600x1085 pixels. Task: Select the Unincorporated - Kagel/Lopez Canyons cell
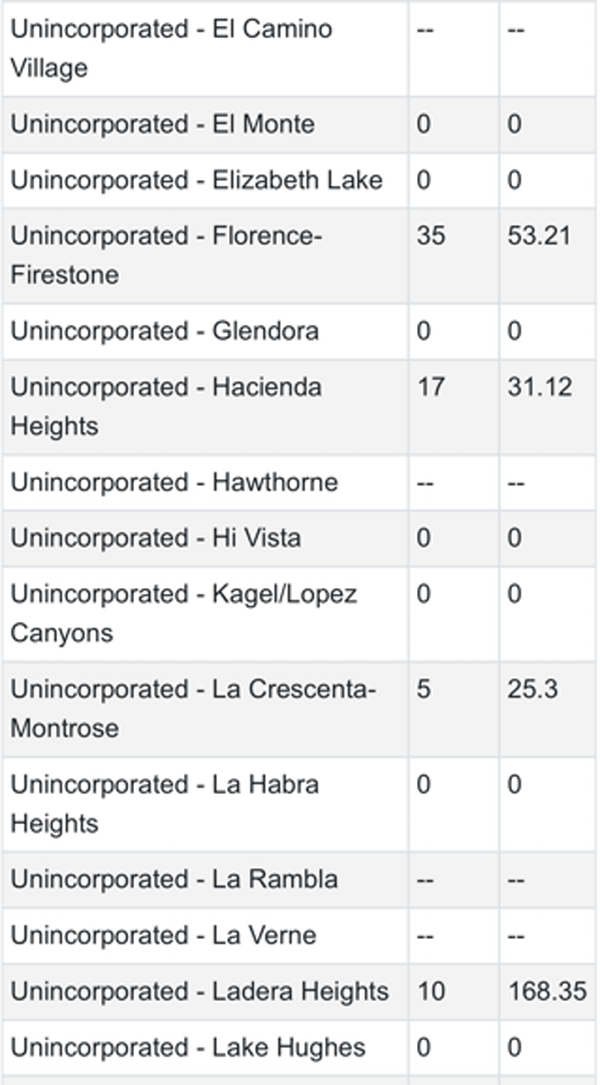pos(183,613)
